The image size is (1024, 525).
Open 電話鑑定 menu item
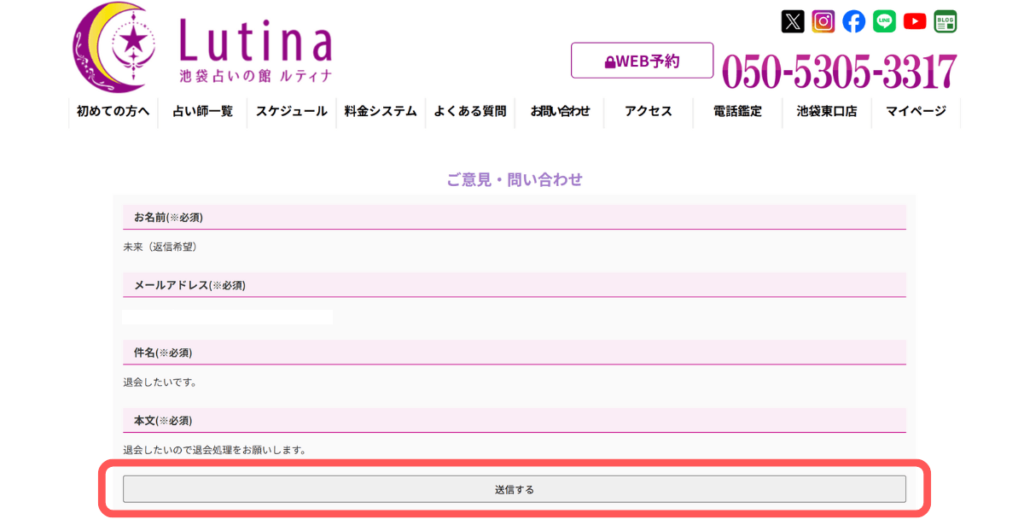[x=737, y=112]
